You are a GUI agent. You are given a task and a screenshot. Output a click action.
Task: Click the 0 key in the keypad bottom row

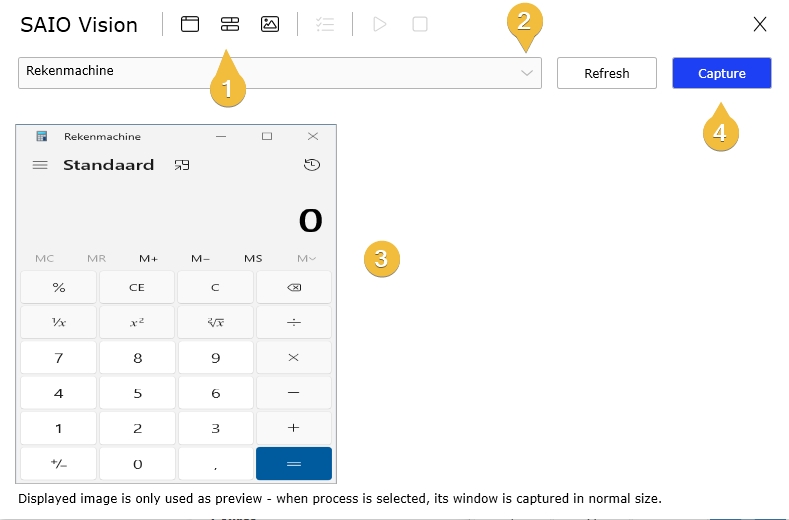tap(137, 464)
